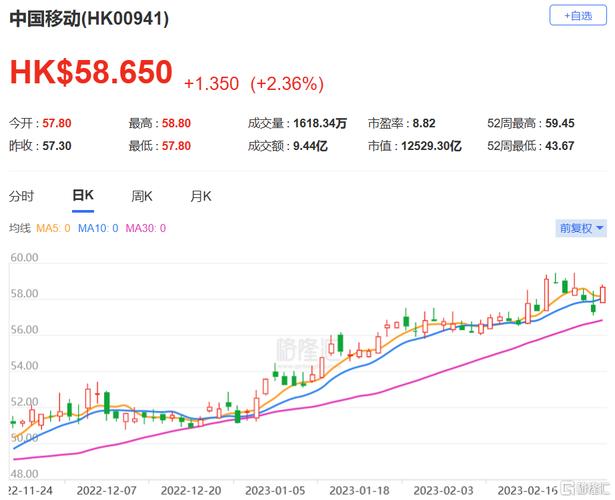Click the stock title 中国移动(HK00941)

(x=89, y=18)
